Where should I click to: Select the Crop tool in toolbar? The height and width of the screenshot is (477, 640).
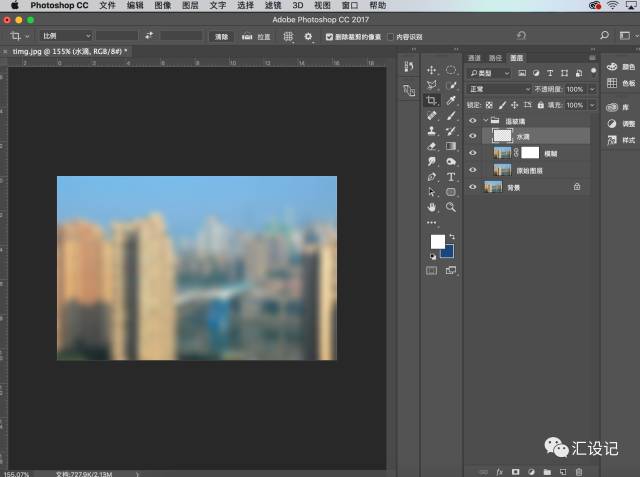coord(432,101)
